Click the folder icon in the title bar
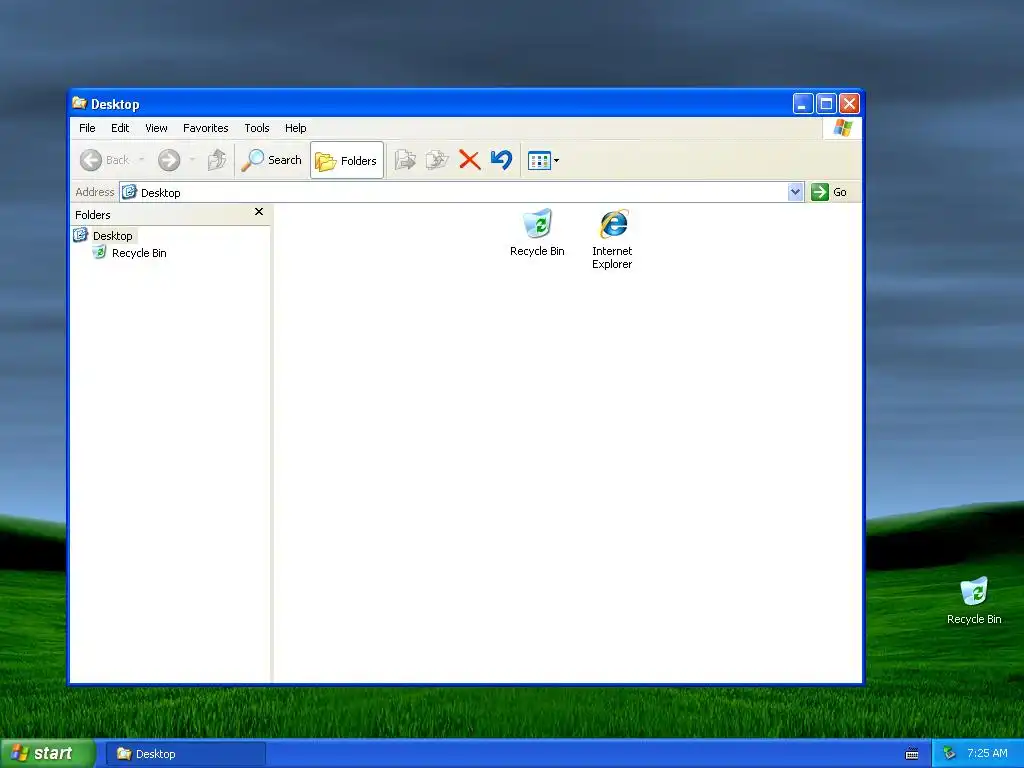 80,103
